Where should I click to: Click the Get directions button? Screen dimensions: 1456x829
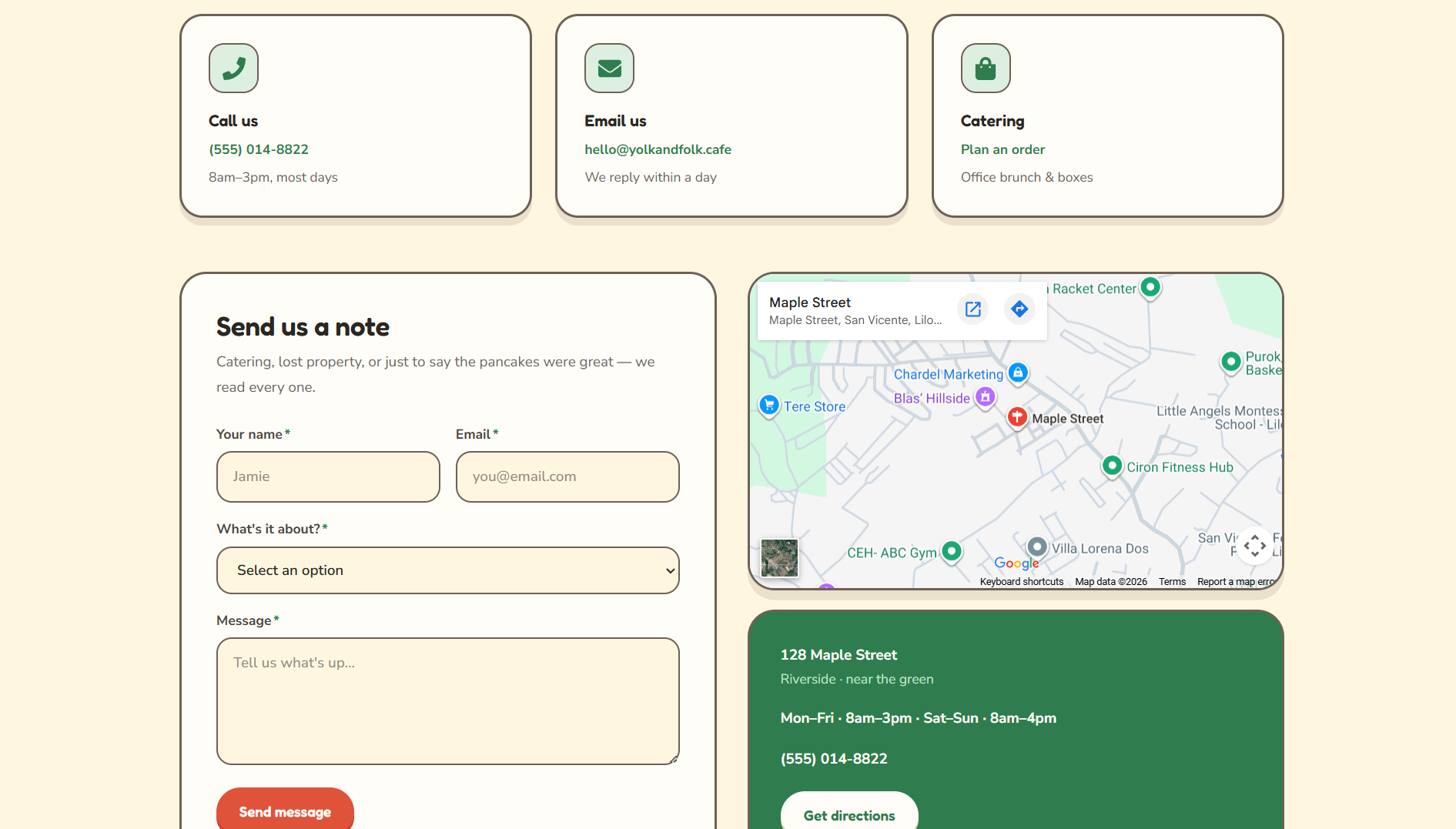(x=849, y=812)
